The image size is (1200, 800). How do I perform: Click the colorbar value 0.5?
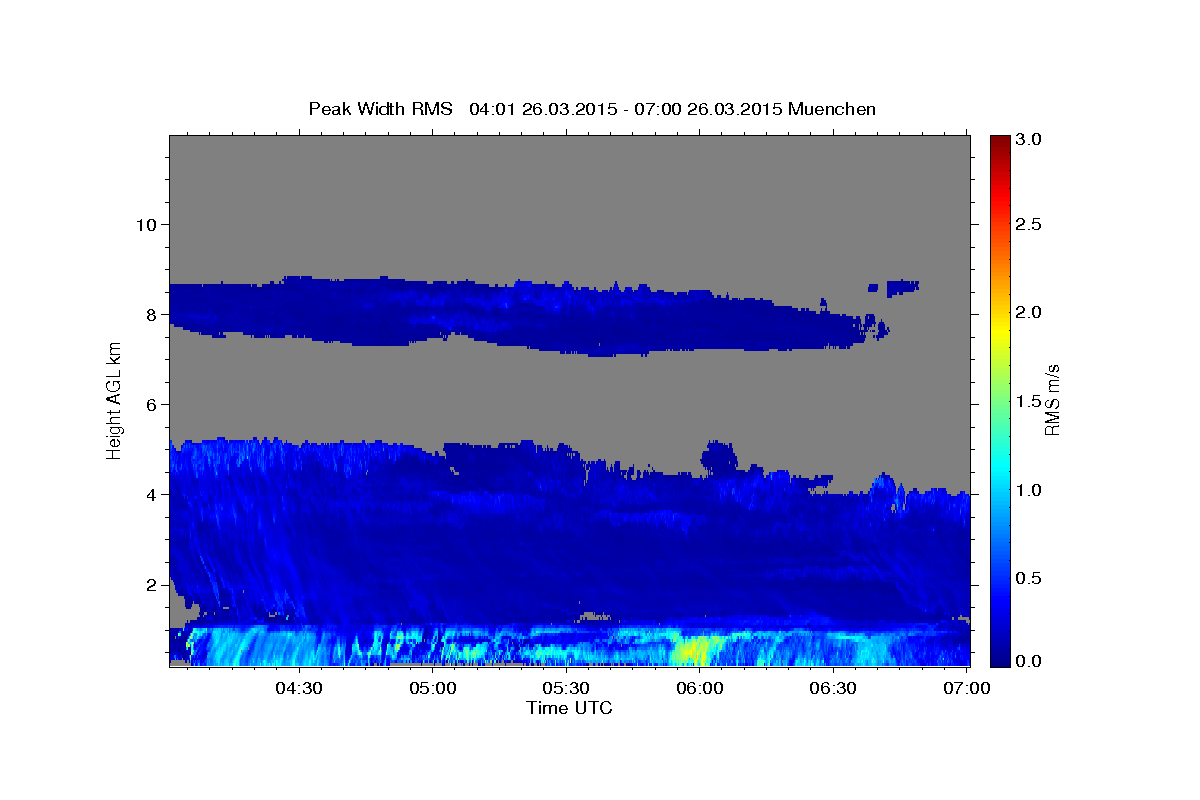coord(1030,578)
